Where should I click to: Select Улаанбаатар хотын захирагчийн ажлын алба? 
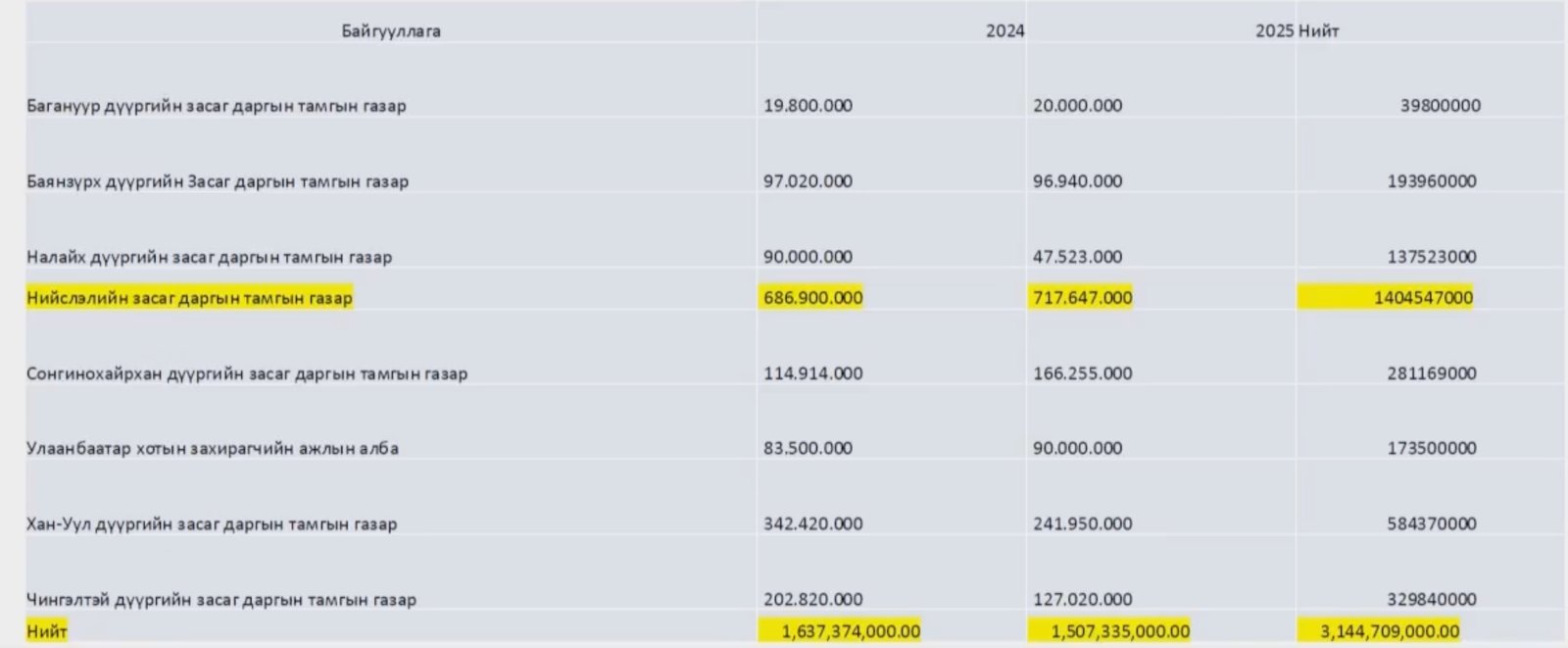click(213, 448)
